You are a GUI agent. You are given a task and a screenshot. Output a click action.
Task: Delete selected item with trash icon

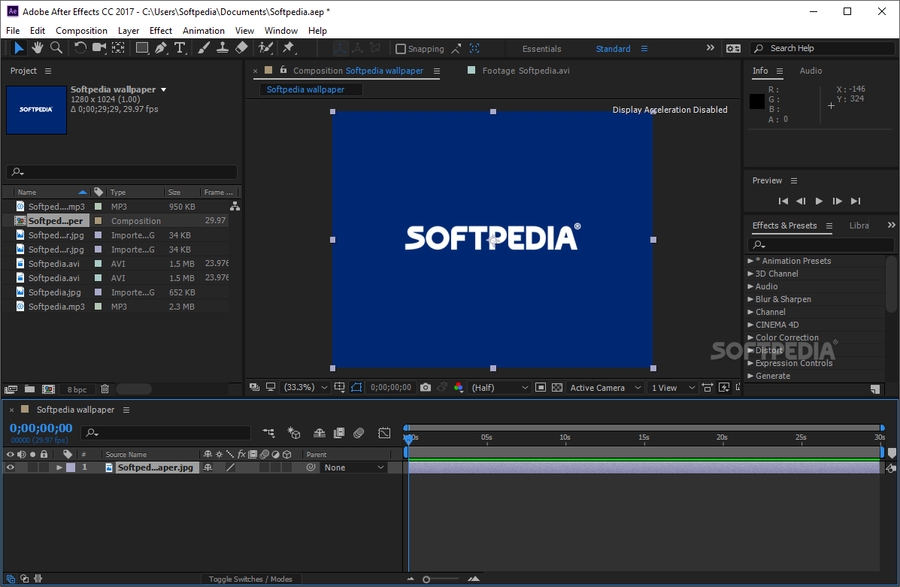(x=105, y=389)
